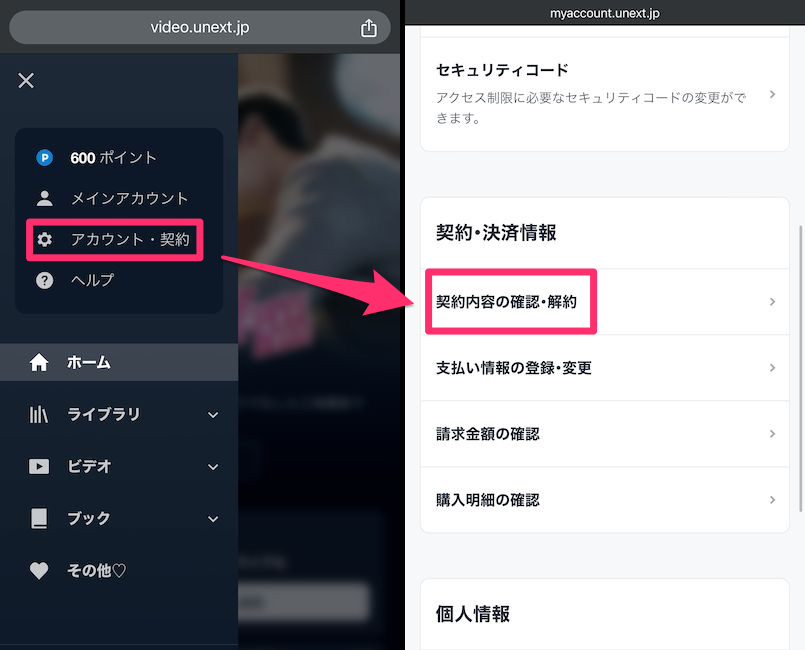
Task: Expand the ブック chevron
Action: (213, 519)
